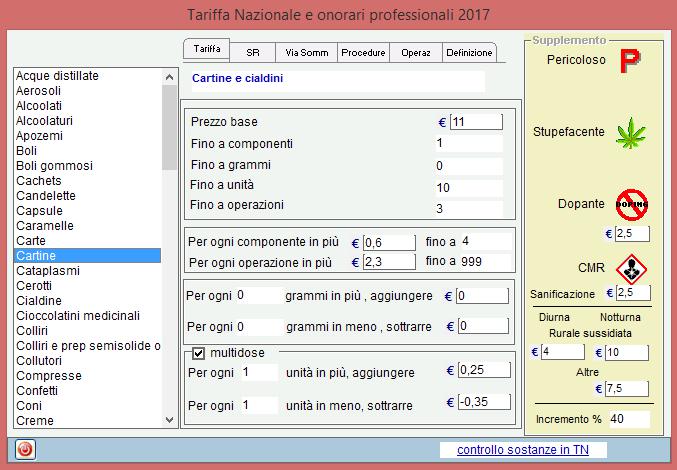Open the SR tab
The image size is (677, 470).
coord(253,53)
